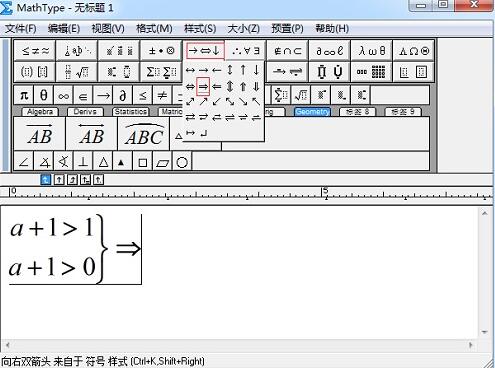Open the 视图(V) menu
The image size is (495, 368).
click(108, 29)
